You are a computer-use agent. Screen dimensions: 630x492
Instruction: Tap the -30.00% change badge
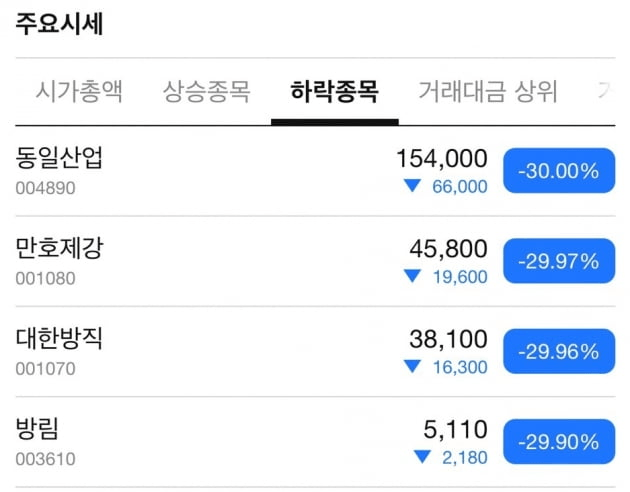(x=558, y=171)
